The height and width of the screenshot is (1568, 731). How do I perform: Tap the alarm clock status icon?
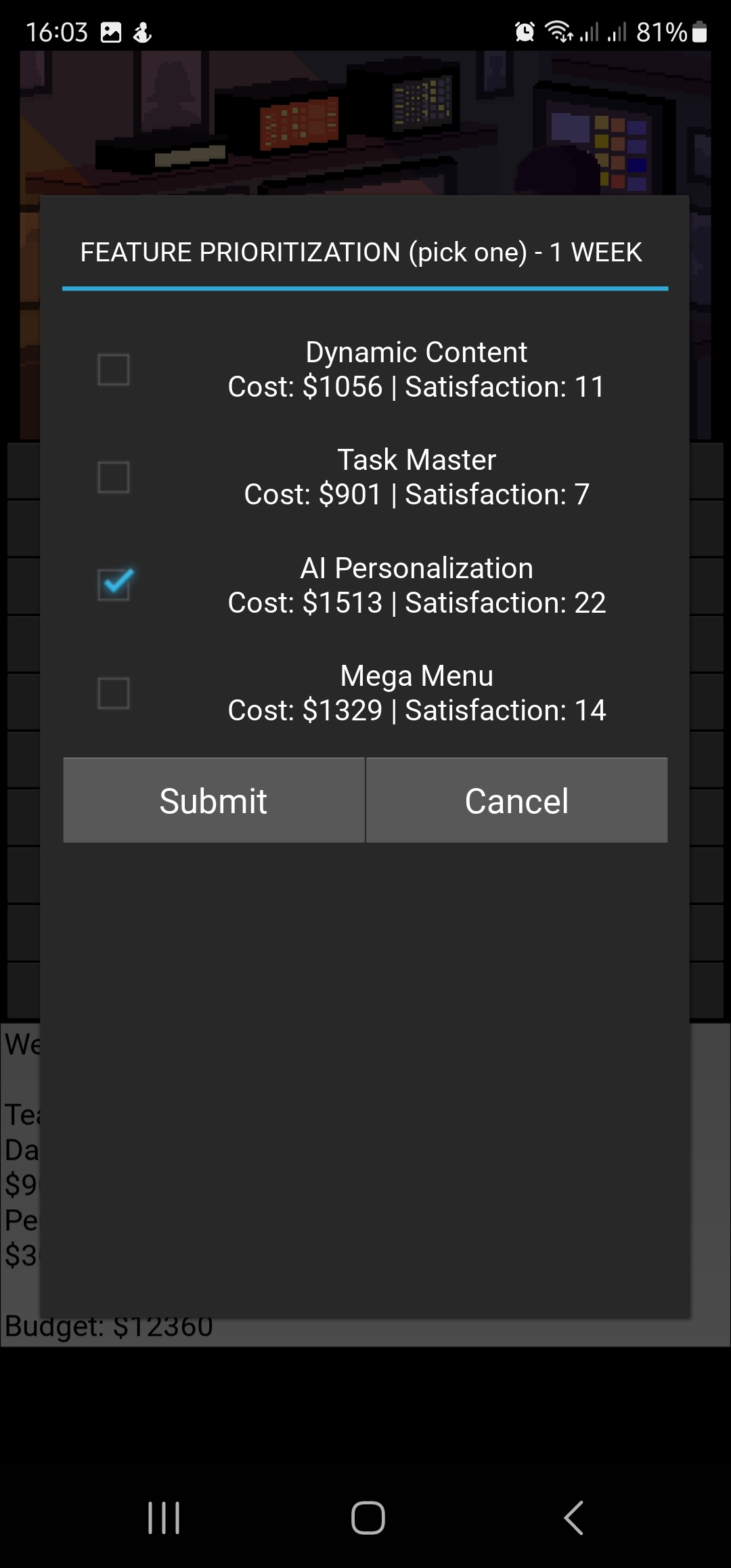tap(525, 32)
